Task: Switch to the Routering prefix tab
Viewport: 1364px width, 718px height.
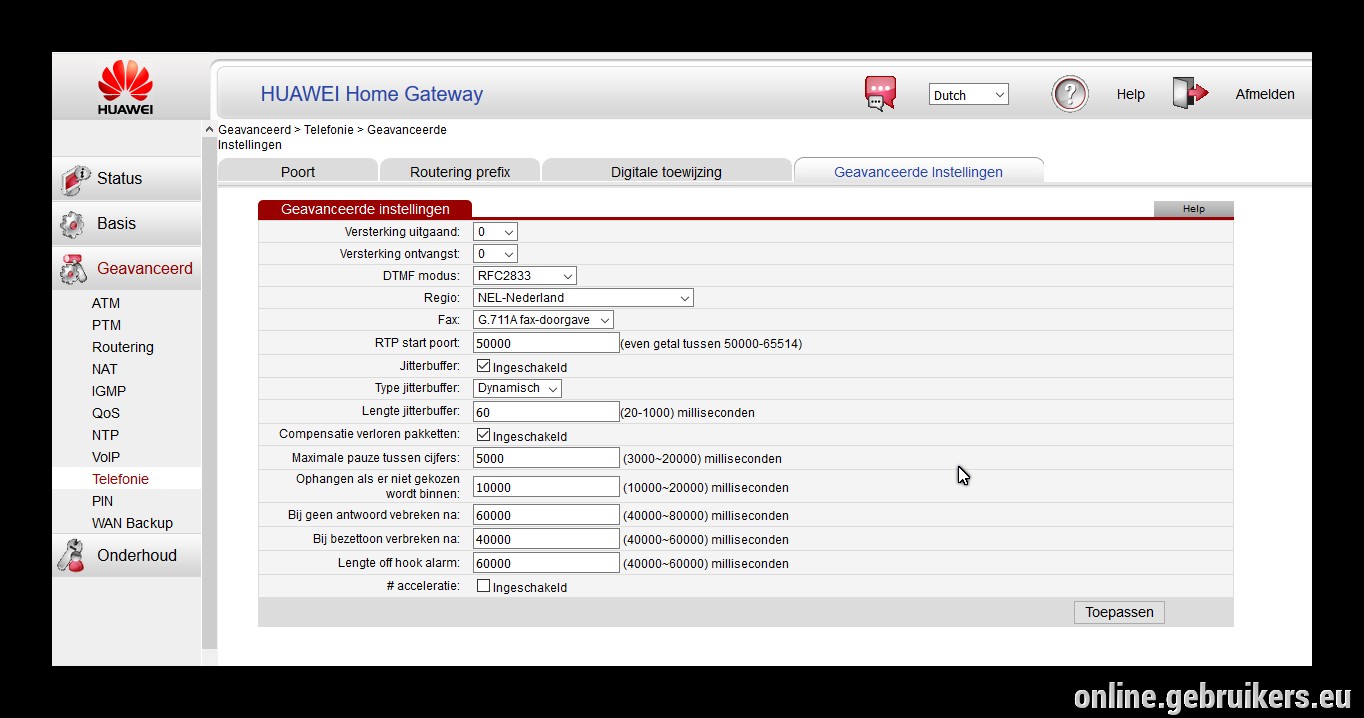Action: click(460, 171)
